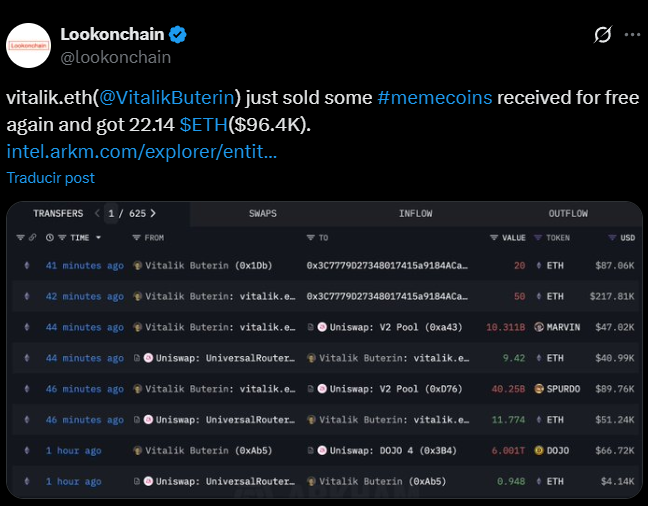Open the TO column filter
The width and height of the screenshot is (648, 506).
tap(310, 237)
